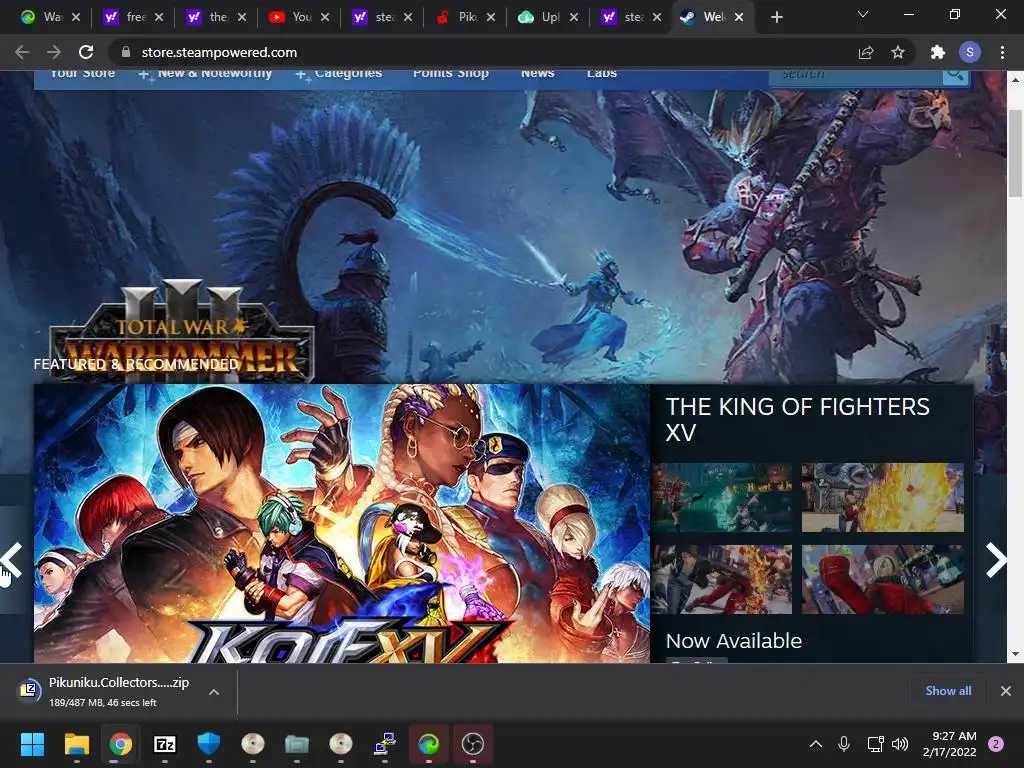Open Steam Labs tab
The height and width of the screenshot is (768, 1024).
click(601, 74)
